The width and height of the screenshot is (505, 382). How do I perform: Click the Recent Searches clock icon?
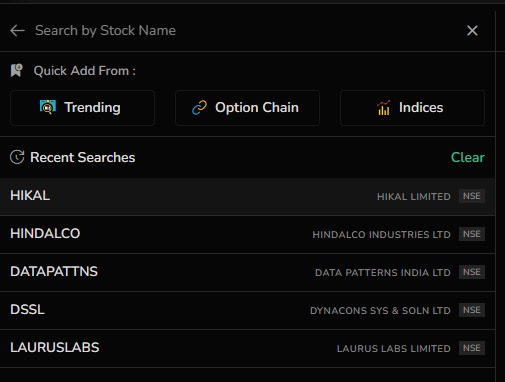pos(17,157)
